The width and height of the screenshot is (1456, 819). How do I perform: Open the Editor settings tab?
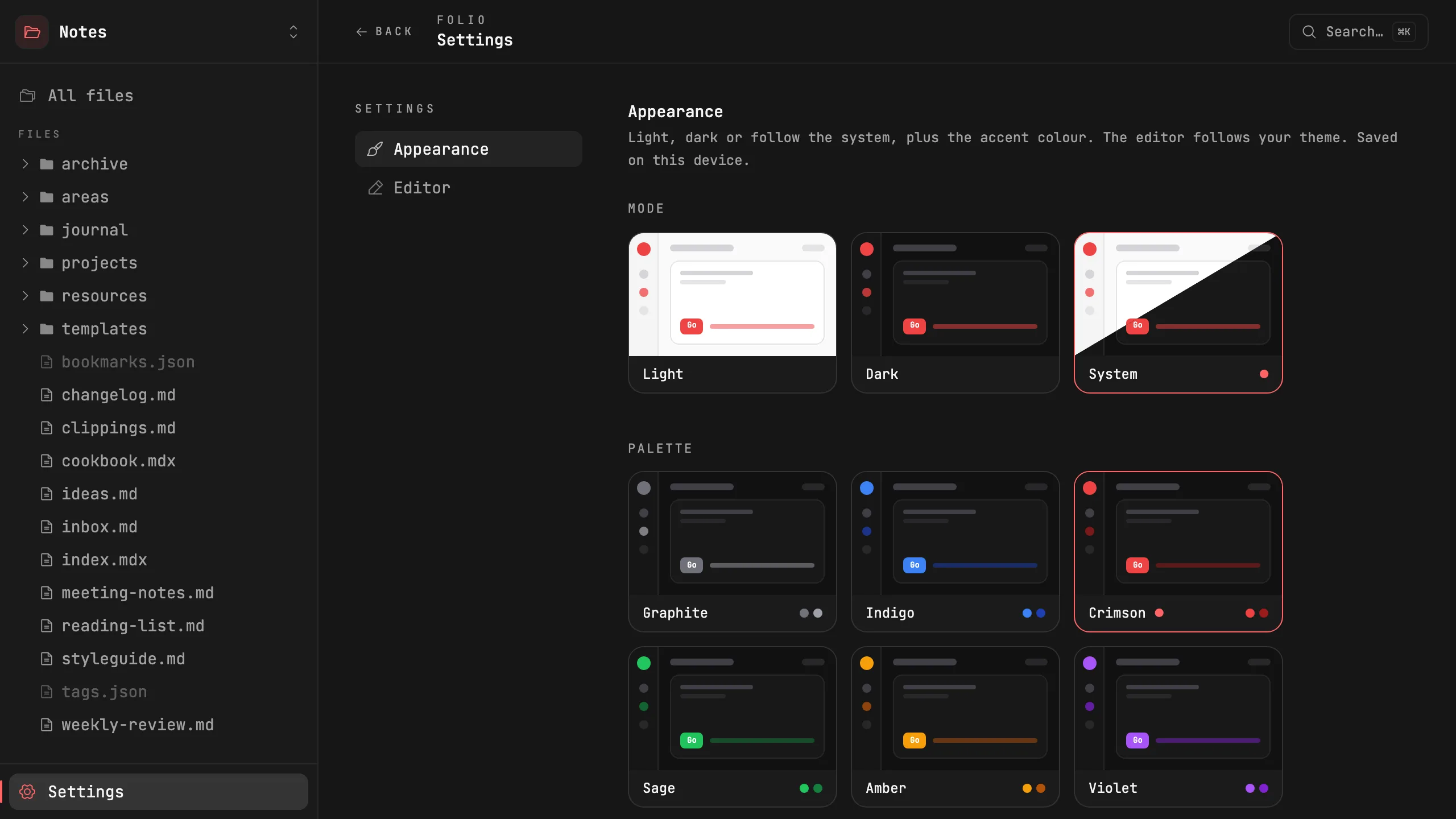468,188
